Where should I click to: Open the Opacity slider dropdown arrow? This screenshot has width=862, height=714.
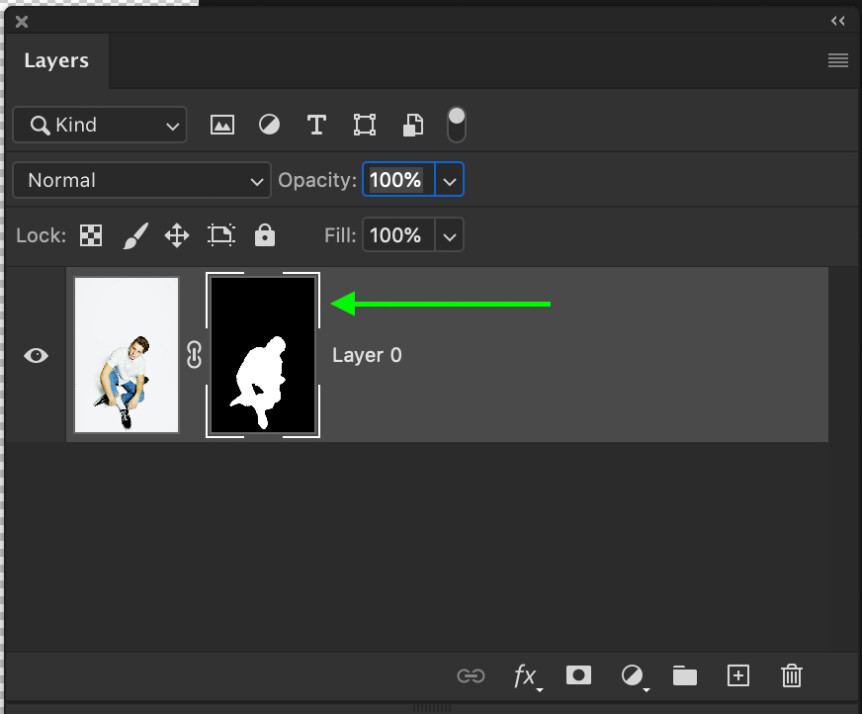pos(450,180)
